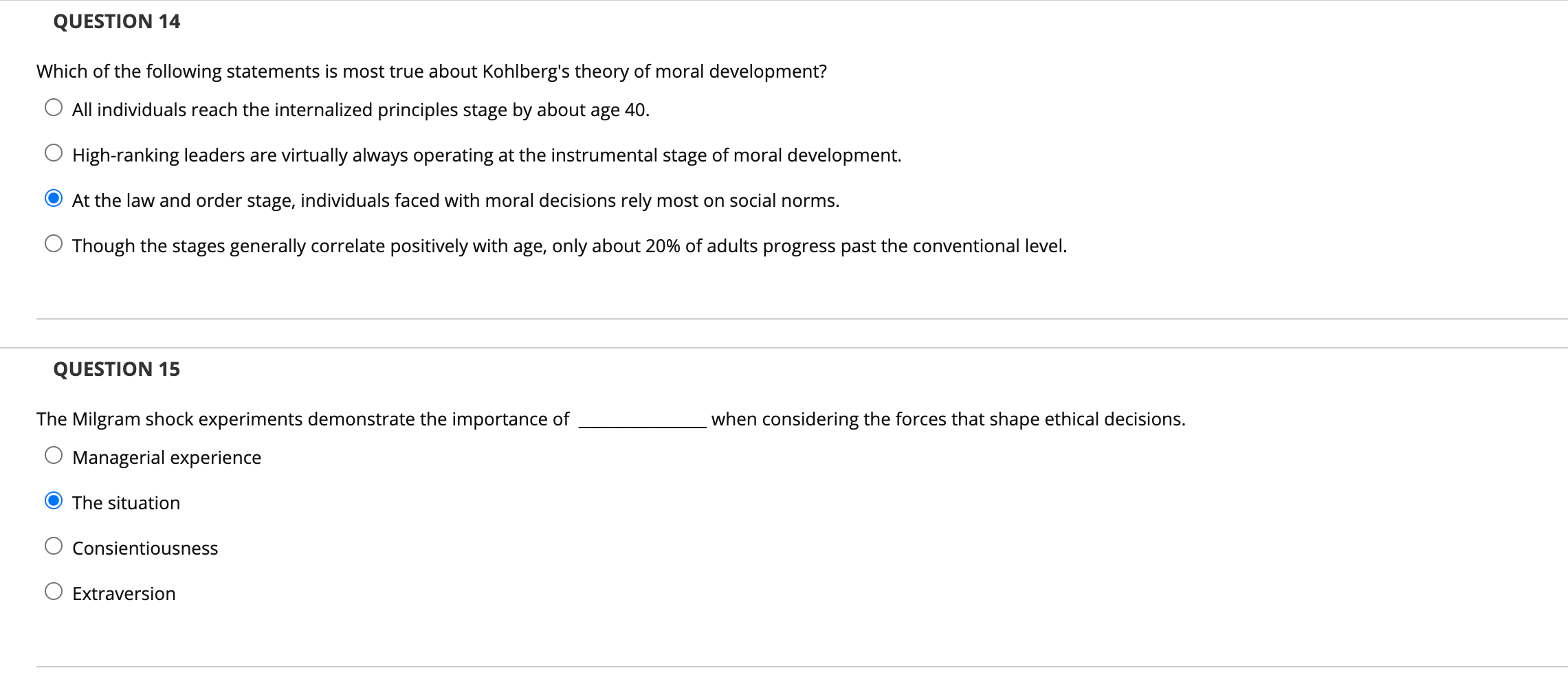Viewport: 1568px width, 677px height.
Task: Click the divider line between Question 14 and 15
Action: (x=784, y=318)
